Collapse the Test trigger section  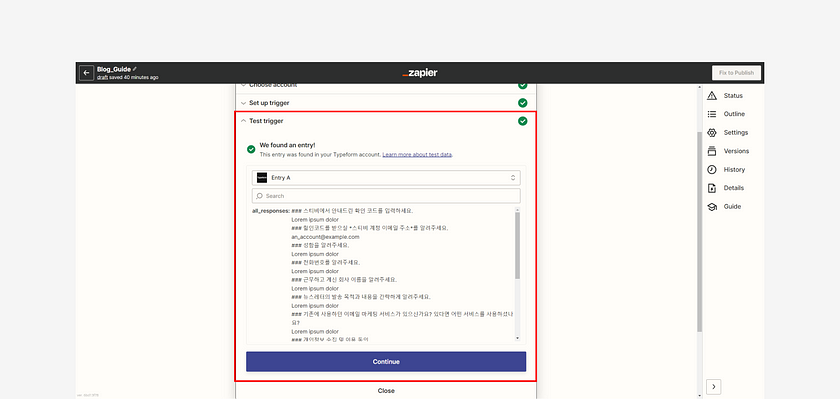386,121
